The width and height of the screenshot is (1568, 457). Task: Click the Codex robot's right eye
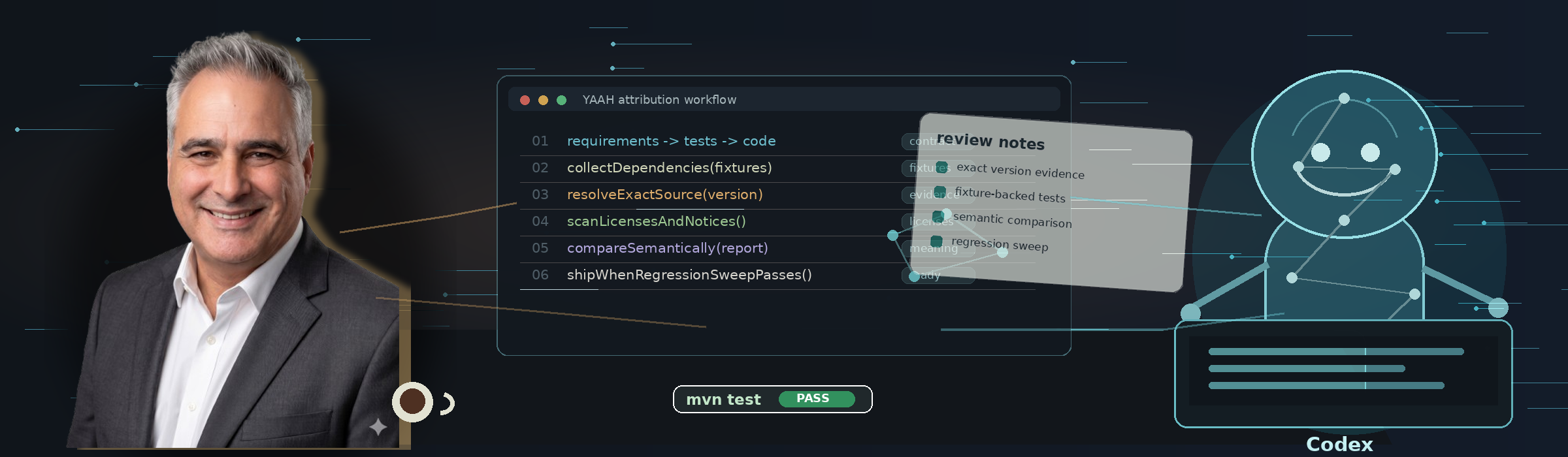coord(1370,152)
